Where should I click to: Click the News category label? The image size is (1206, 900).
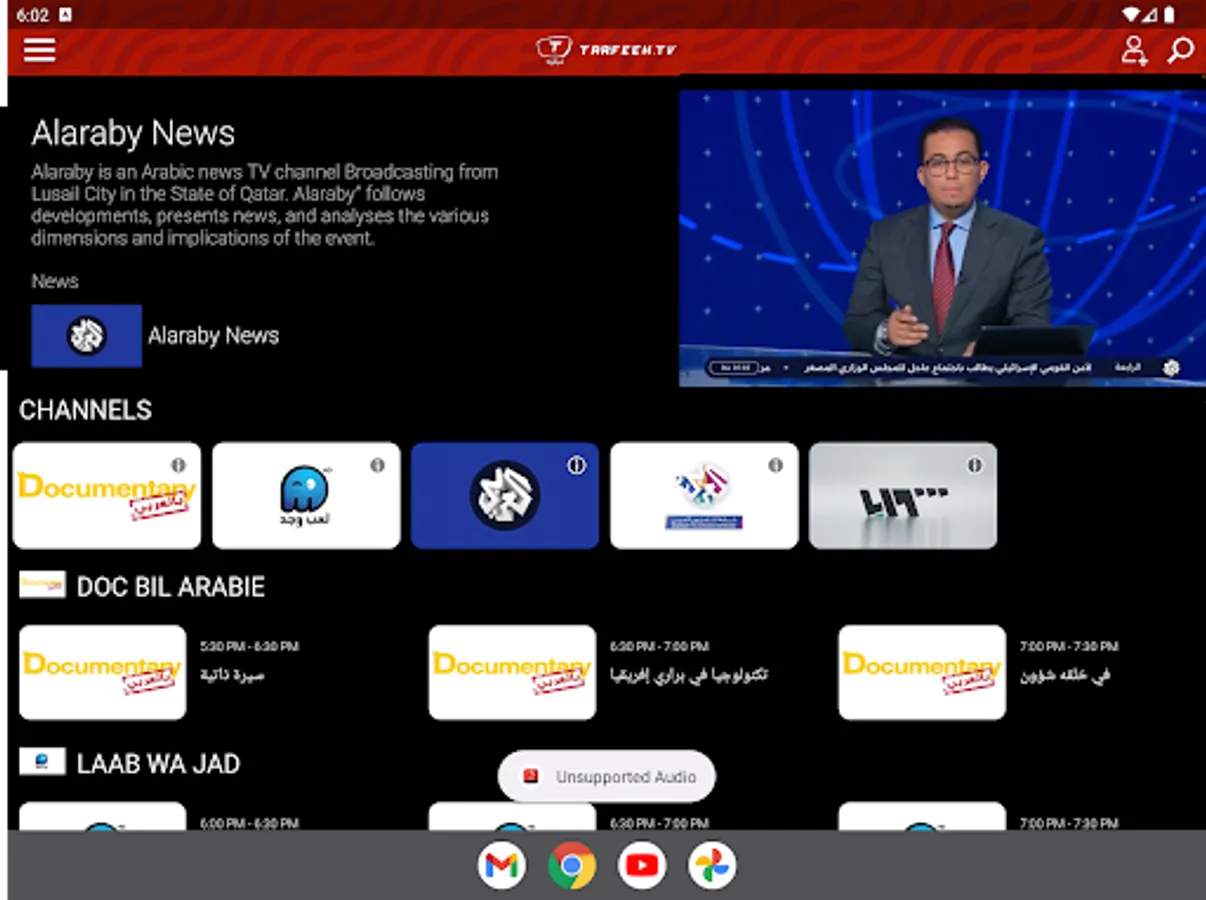(x=55, y=281)
